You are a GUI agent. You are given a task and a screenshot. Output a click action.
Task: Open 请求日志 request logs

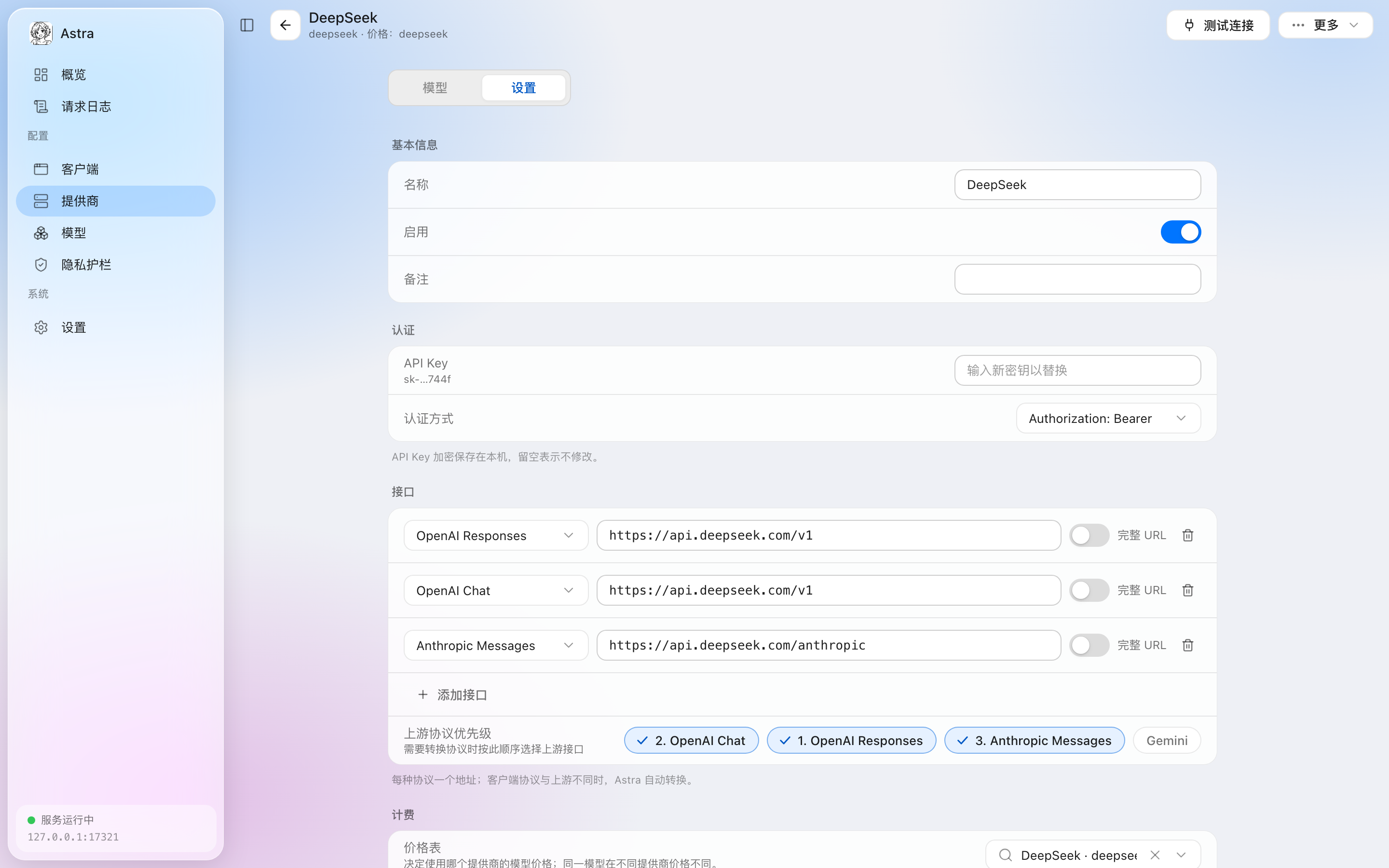115,106
